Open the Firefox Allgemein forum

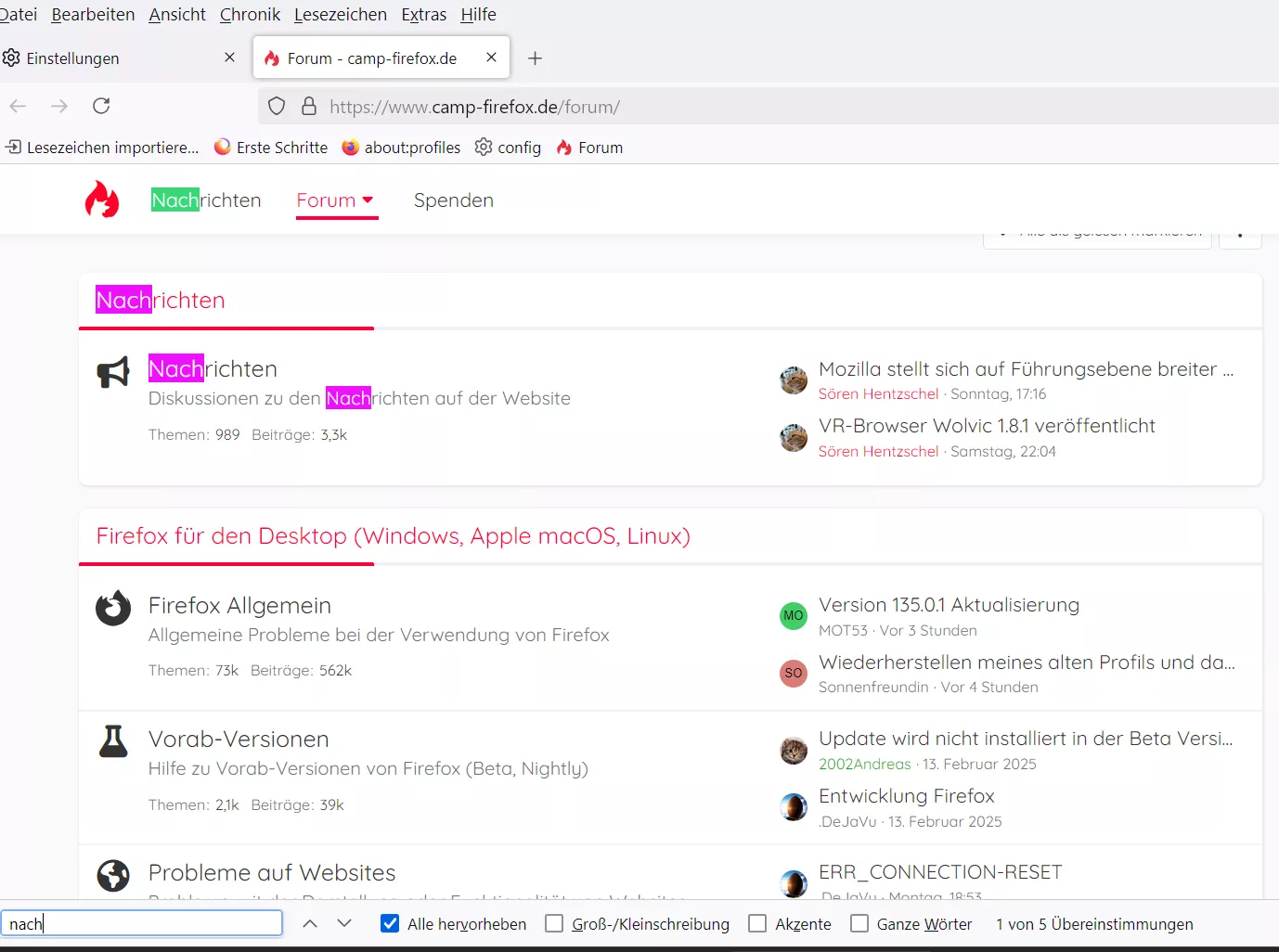click(x=239, y=606)
